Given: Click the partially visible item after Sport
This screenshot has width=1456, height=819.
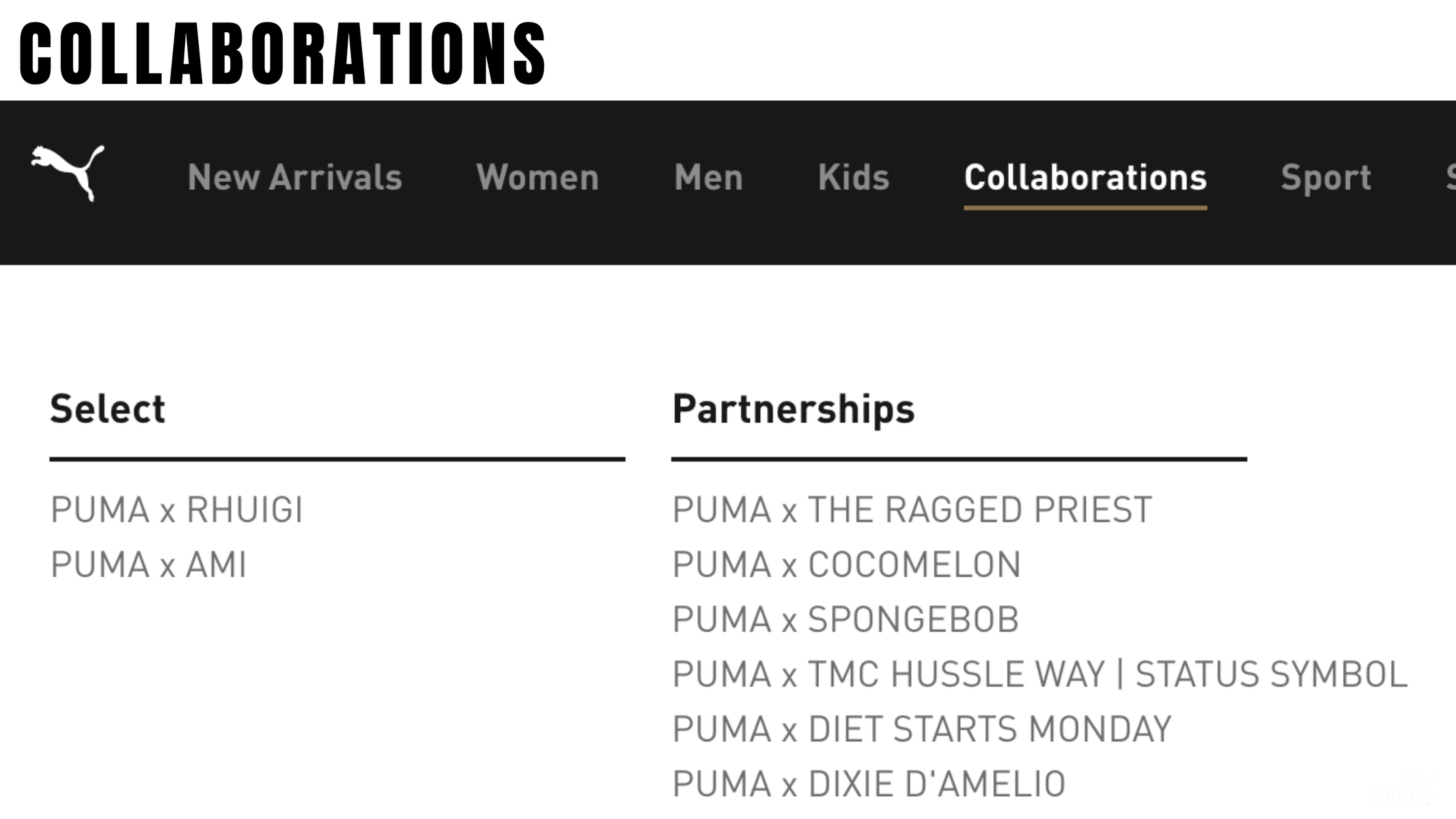Looking at the screenshot, I should click(x=1450, y=178).
